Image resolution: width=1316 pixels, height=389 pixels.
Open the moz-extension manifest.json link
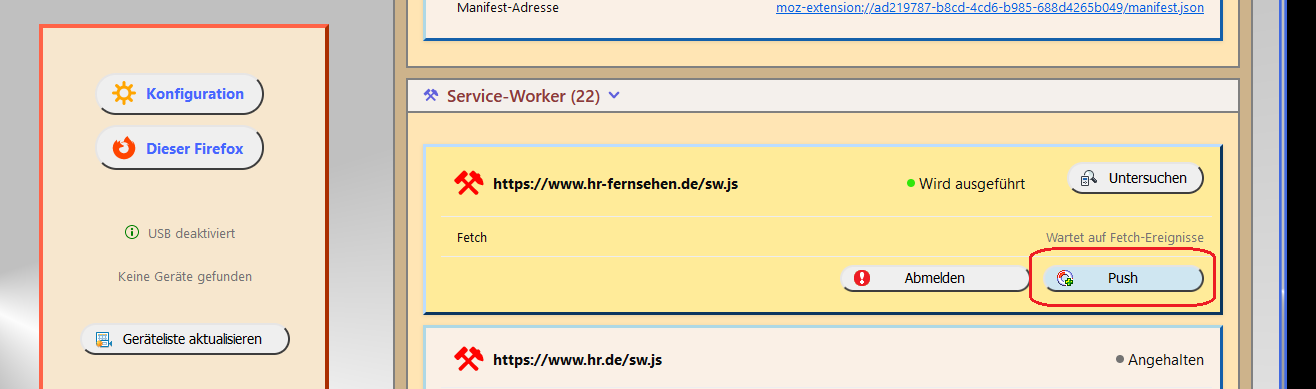click(x=990, y=7)
